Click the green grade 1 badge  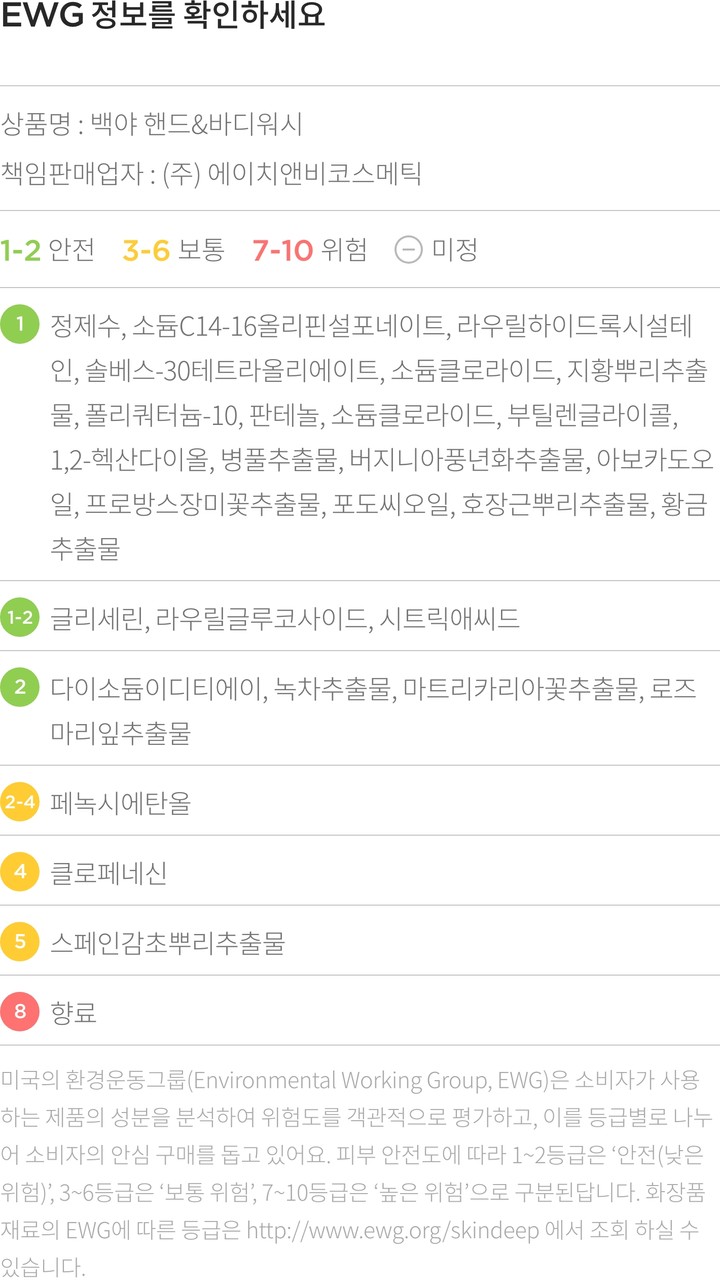19,325
